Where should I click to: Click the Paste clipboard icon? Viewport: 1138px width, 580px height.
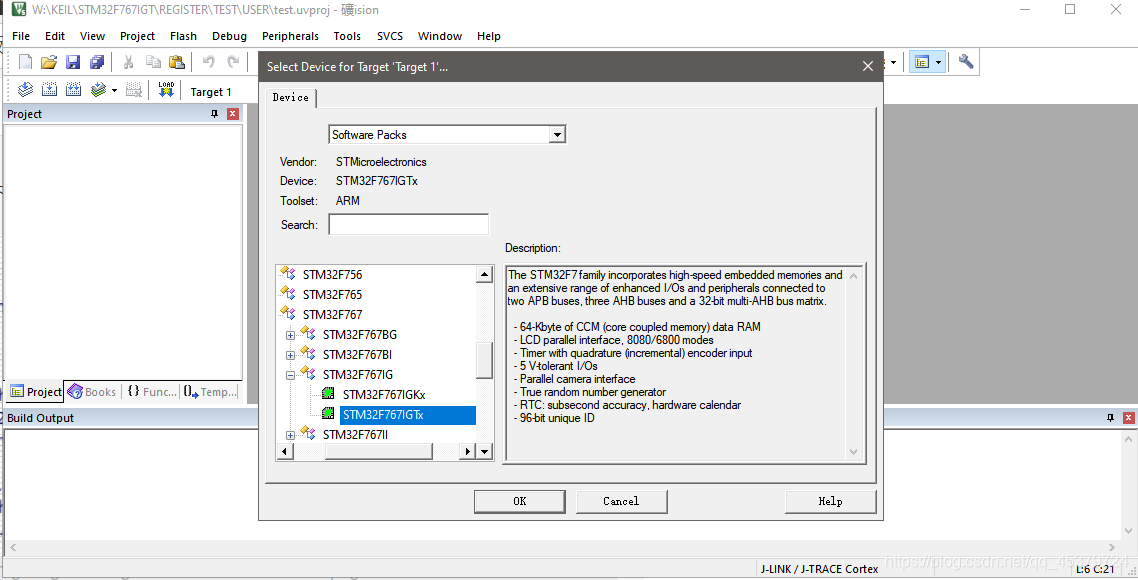pos(176,62)
